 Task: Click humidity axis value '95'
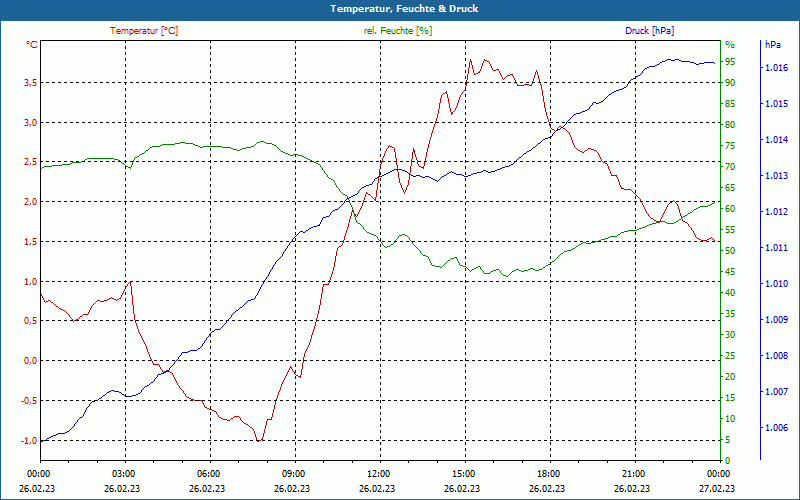point(730,62)
